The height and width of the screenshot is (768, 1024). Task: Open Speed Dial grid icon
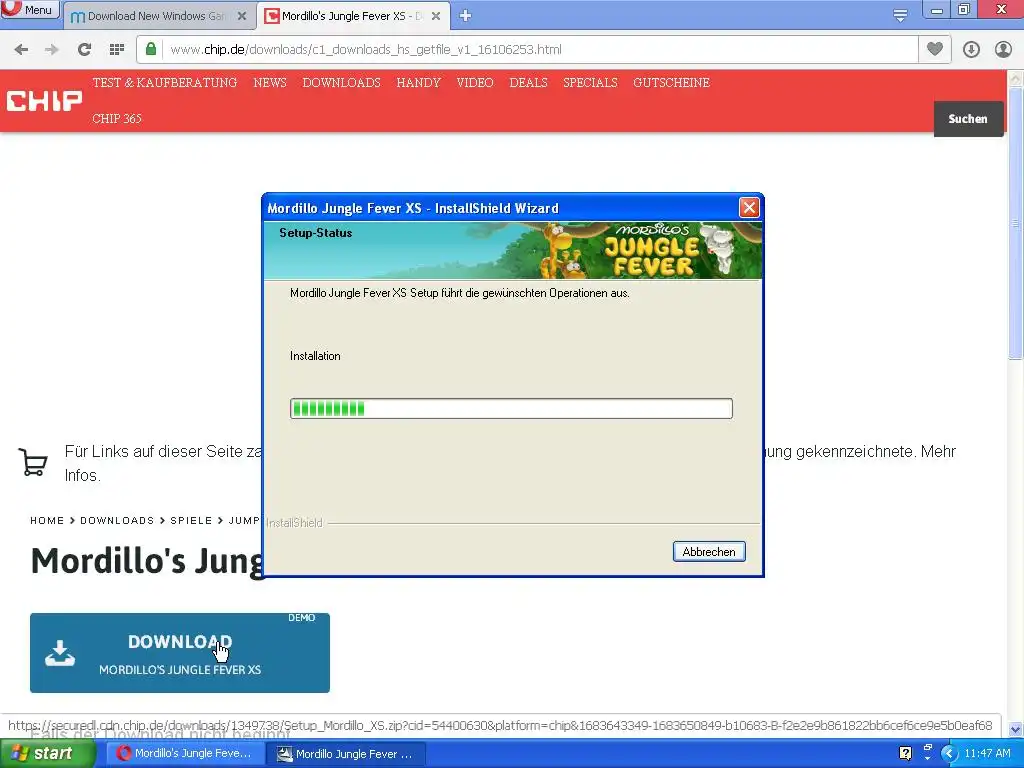point(117,50)
